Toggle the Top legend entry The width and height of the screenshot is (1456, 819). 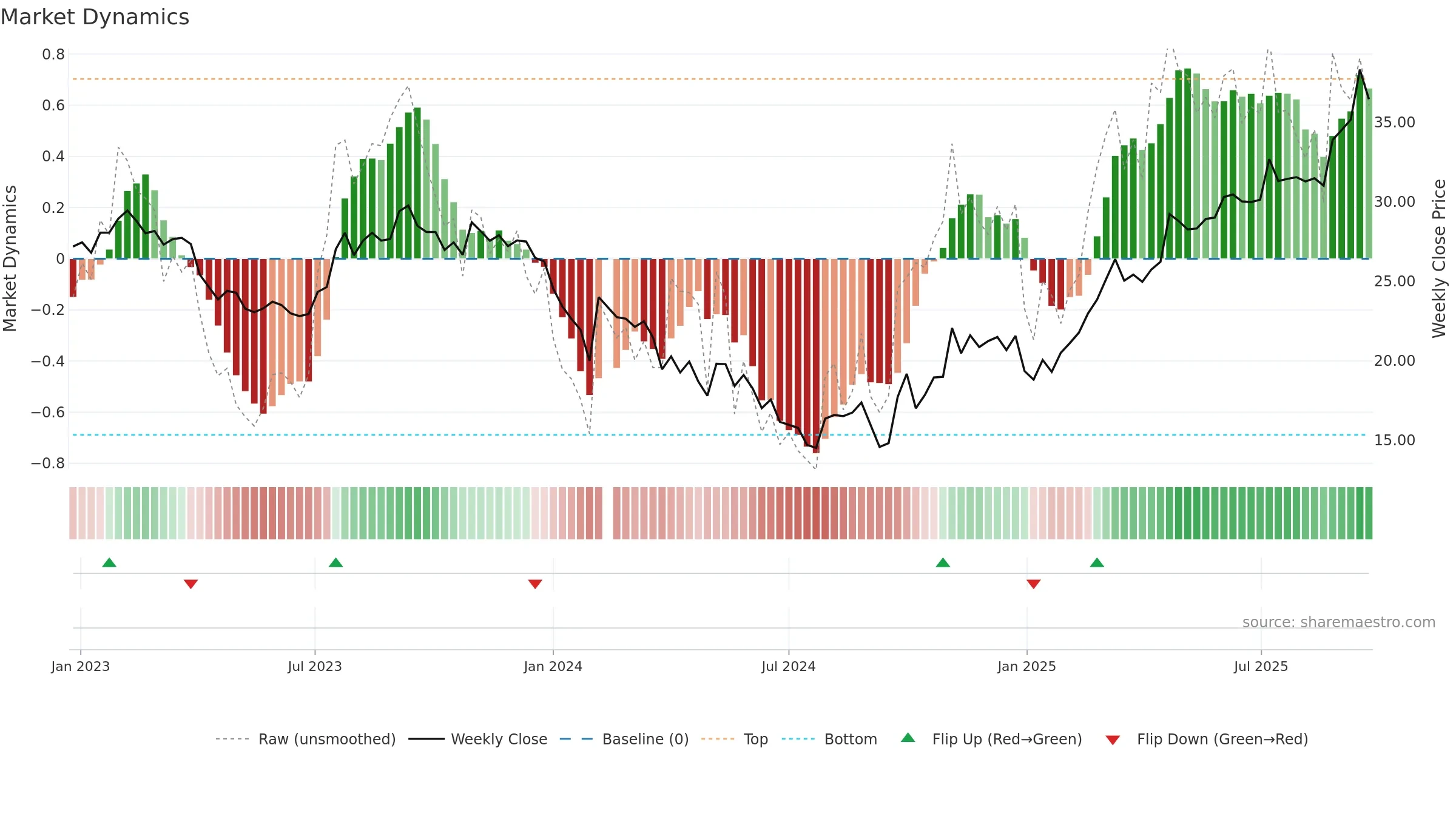coord(735,739)
